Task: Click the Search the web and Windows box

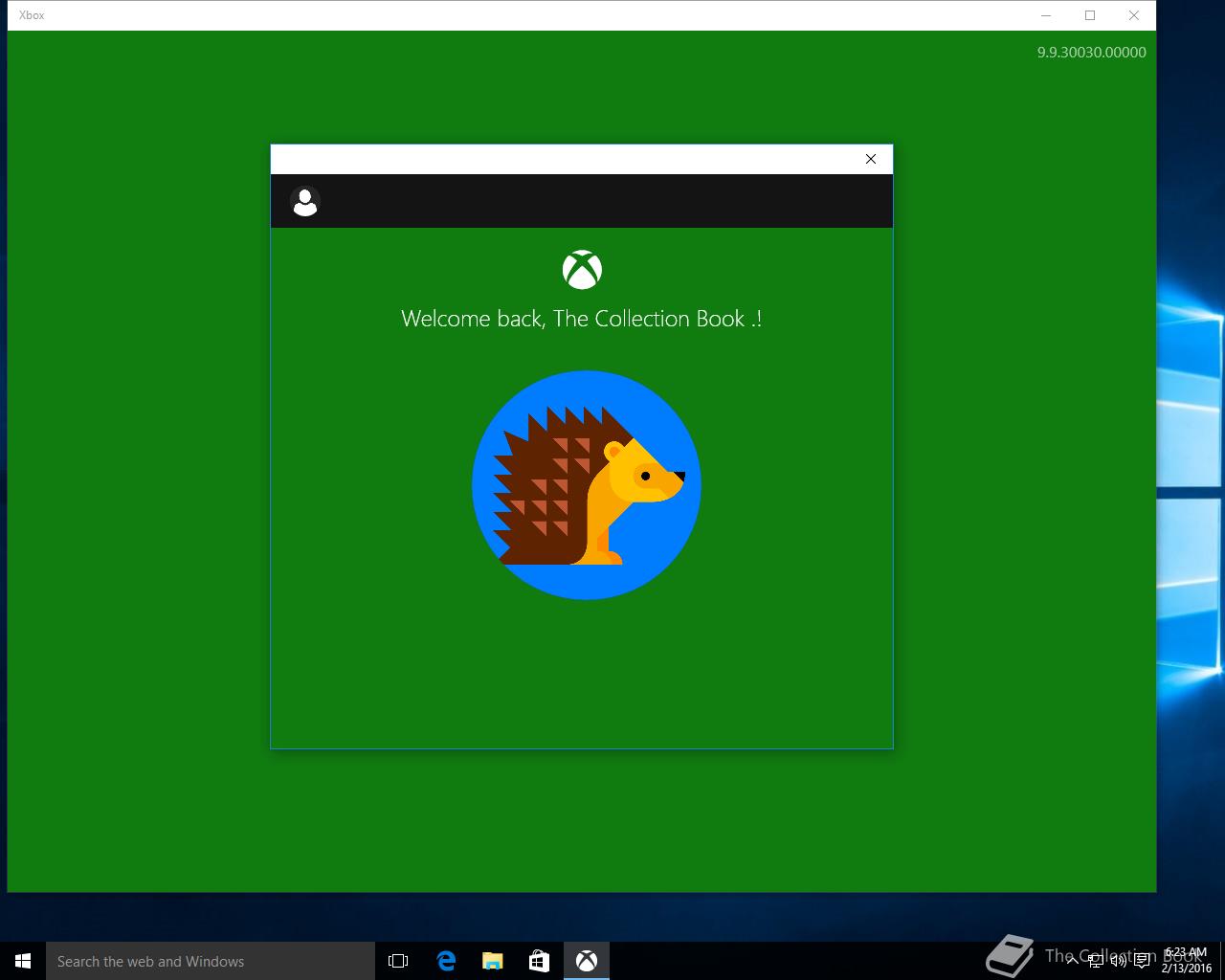Action: [211, 961]
